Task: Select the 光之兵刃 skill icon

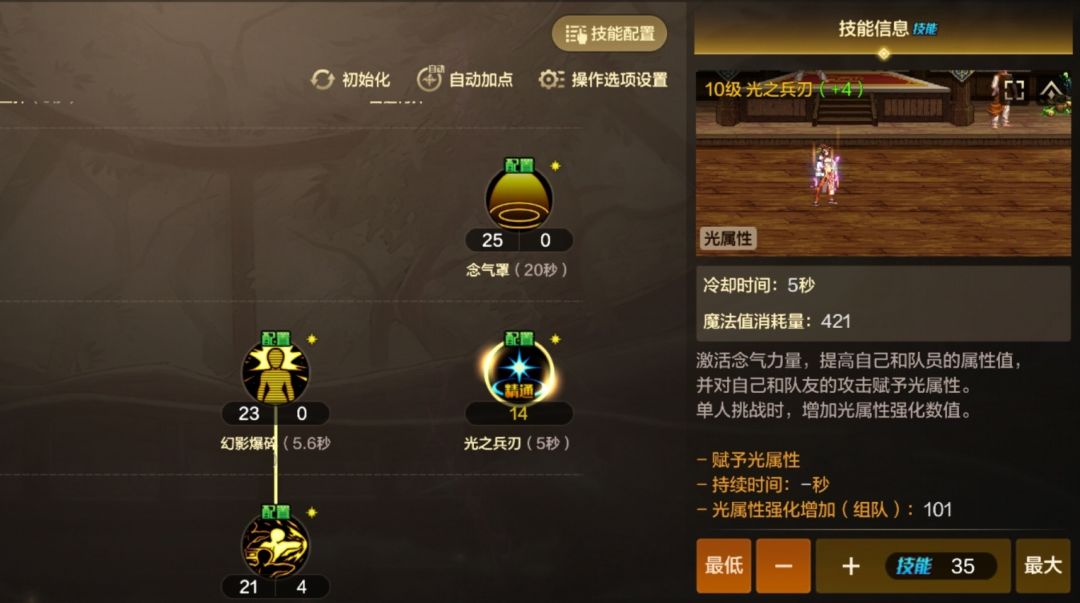Action: coord(519,372)
